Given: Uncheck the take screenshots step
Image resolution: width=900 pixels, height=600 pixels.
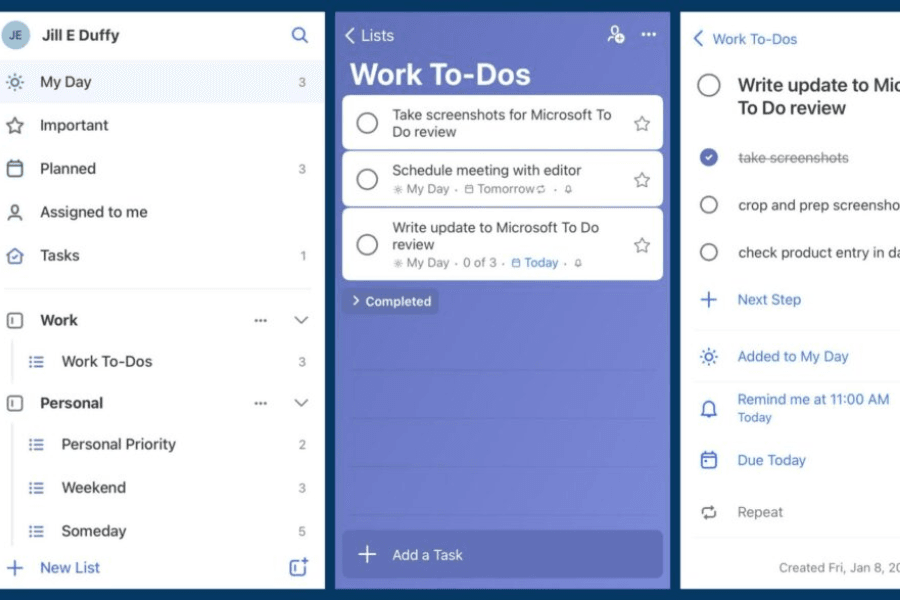Looking at the screenshot, I should tap(709, 158).
